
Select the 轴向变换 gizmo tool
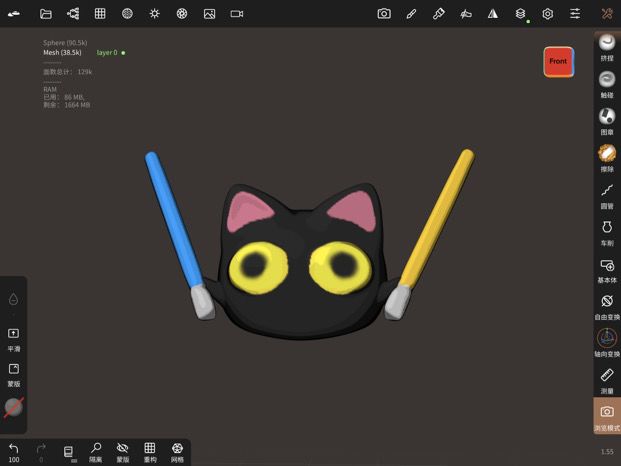[607, 343]
